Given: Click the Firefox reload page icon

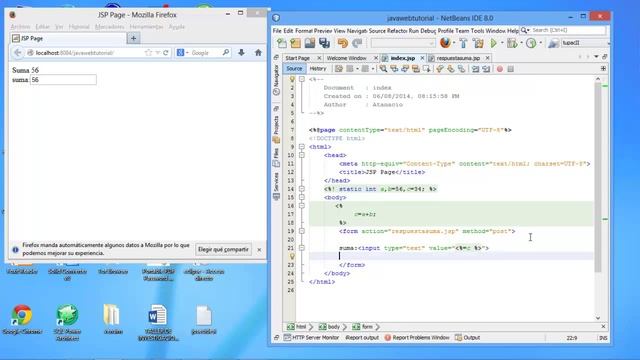Looking at the screenshot, I should [x=166, y=53].
